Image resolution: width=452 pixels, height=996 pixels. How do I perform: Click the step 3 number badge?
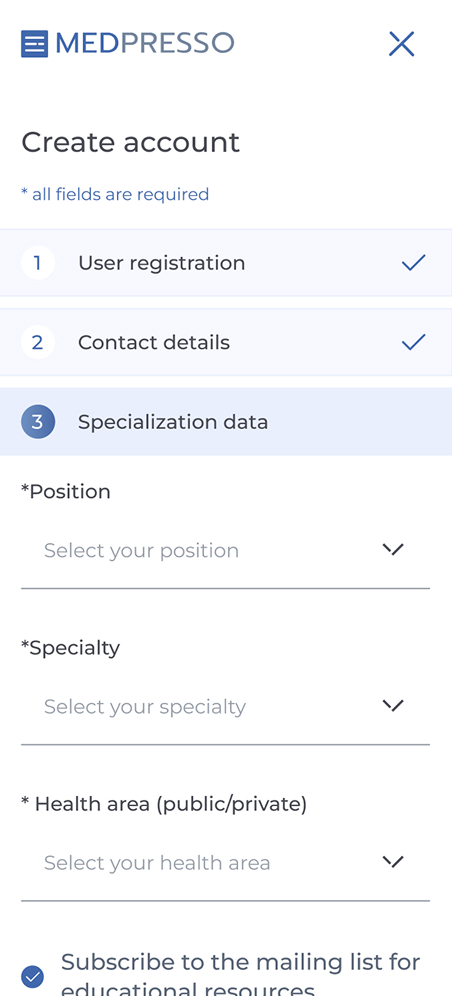click(x=37, y=422)
